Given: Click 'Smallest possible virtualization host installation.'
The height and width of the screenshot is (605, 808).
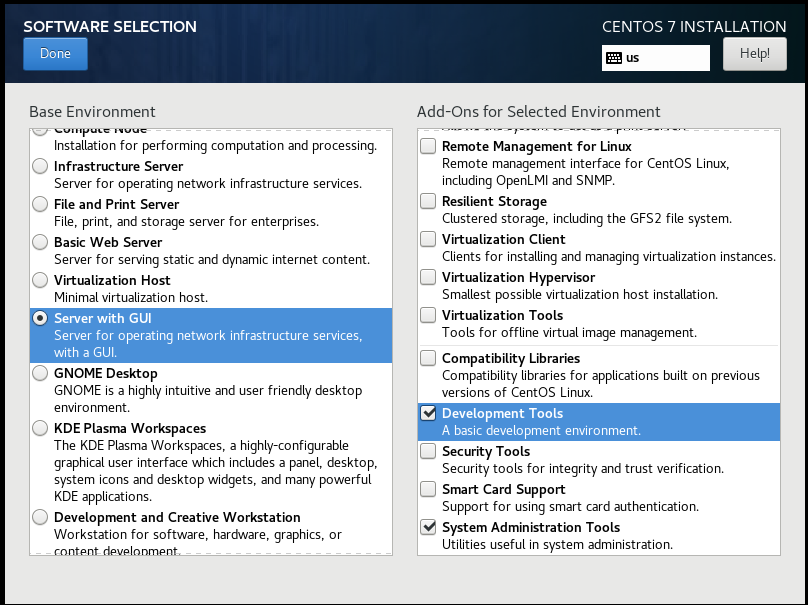Looking at the screenshot, I should (x=580, y=295).
